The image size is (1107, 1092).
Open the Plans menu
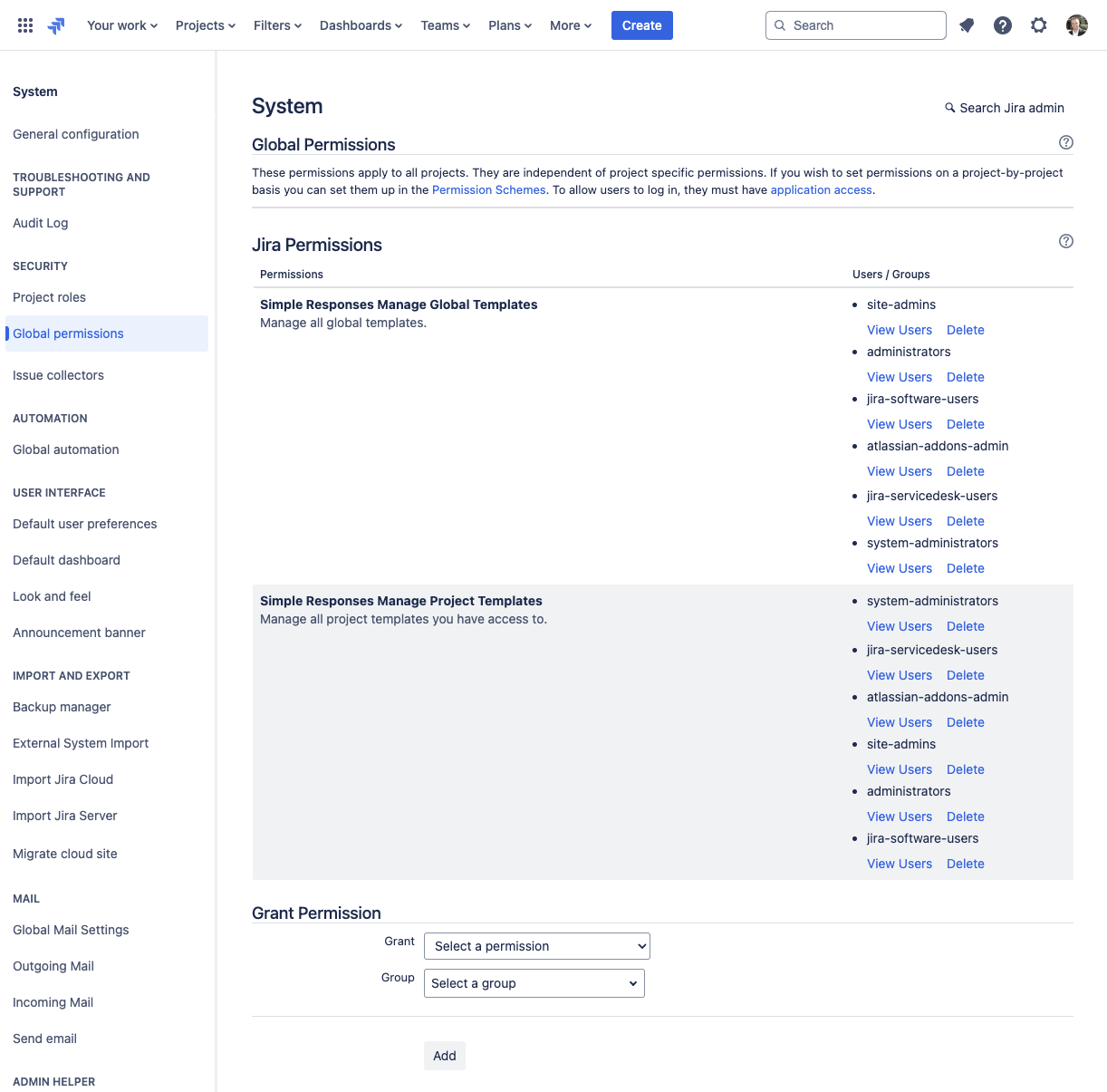coord(510,25)
